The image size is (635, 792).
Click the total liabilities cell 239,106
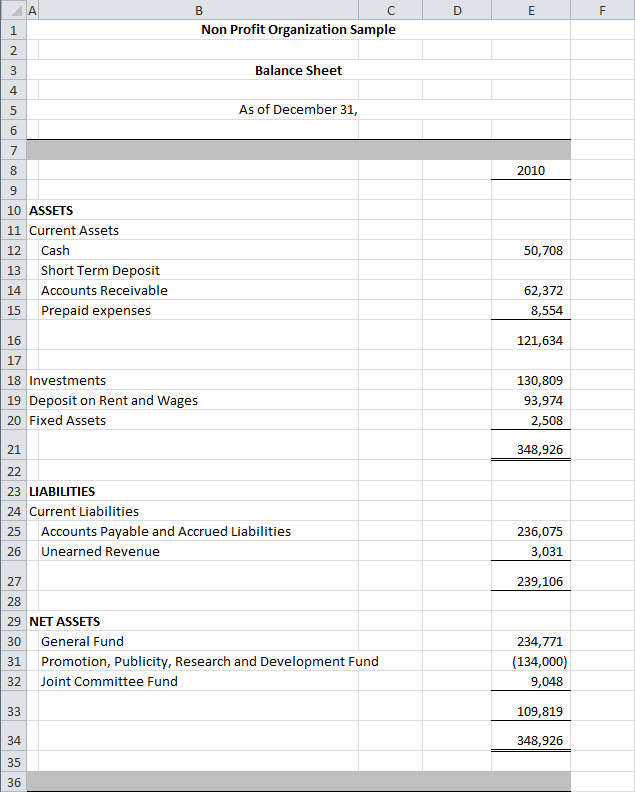[x=530, y=581]
